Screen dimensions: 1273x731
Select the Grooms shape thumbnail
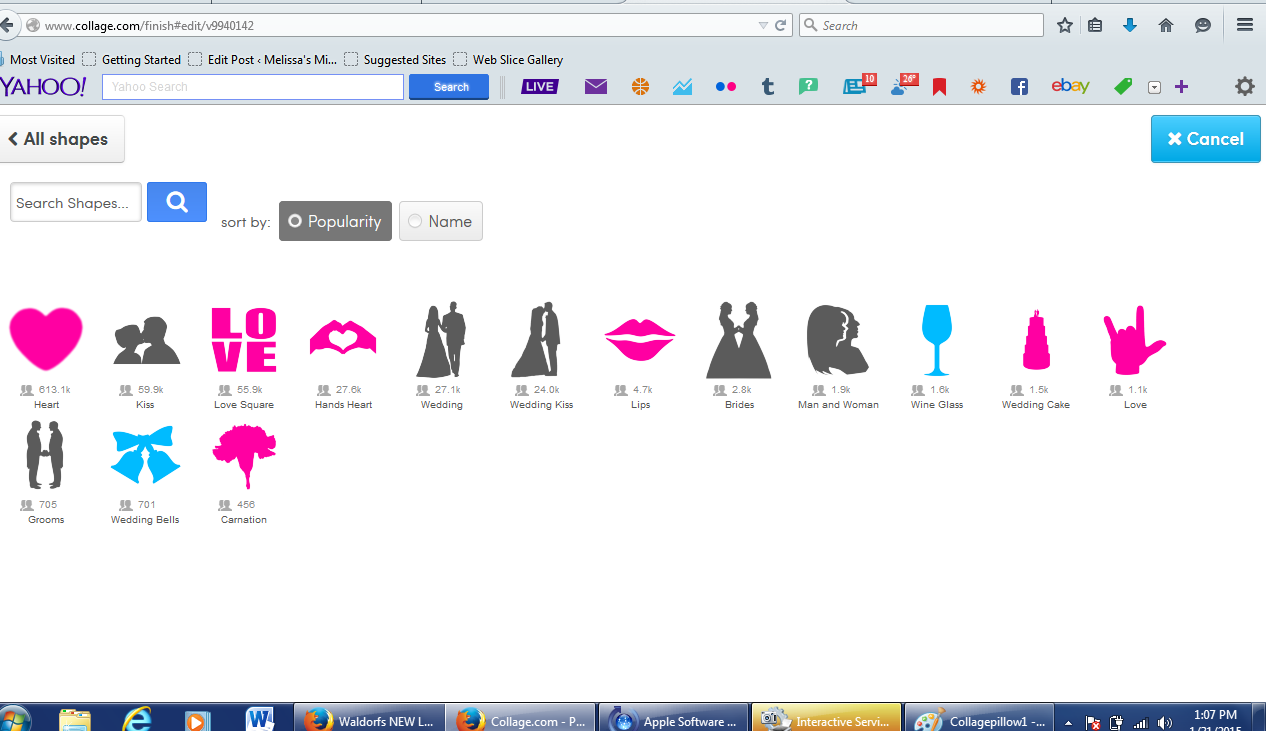tap(46, 455)
